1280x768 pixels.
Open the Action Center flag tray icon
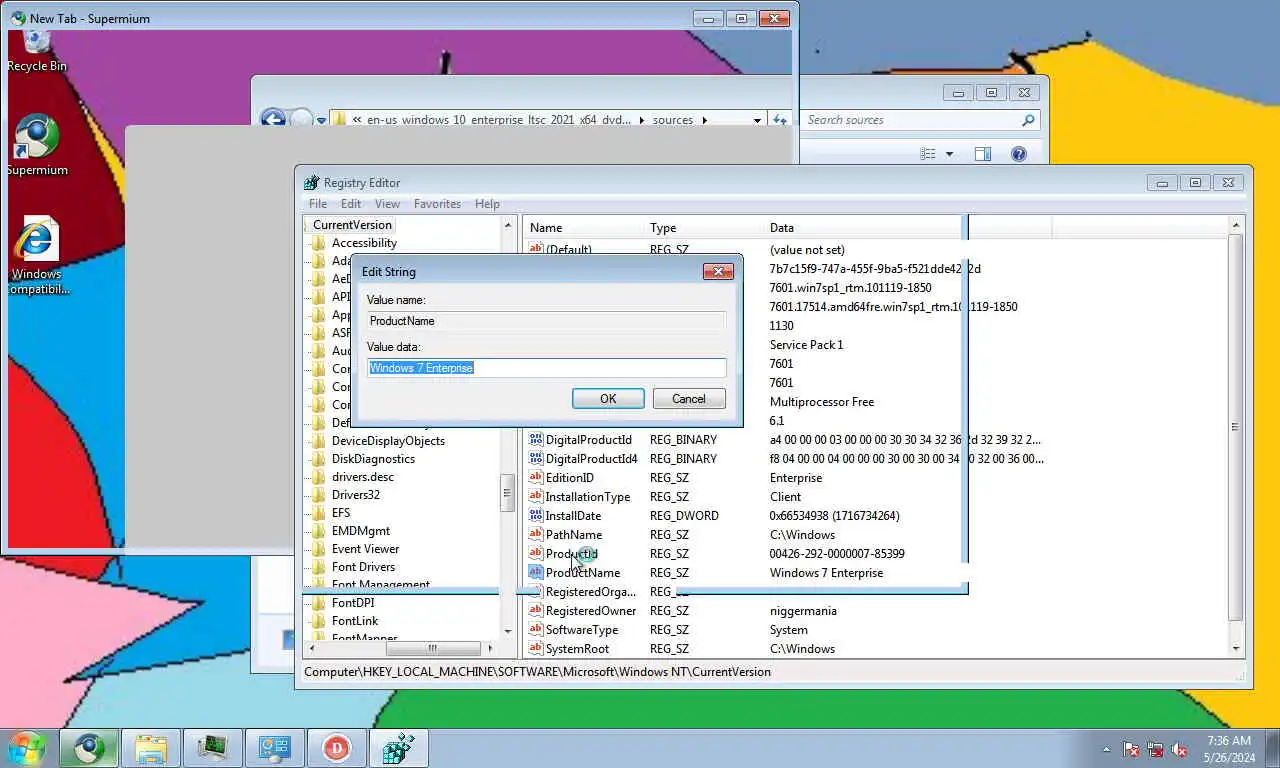click(1131, 749)
